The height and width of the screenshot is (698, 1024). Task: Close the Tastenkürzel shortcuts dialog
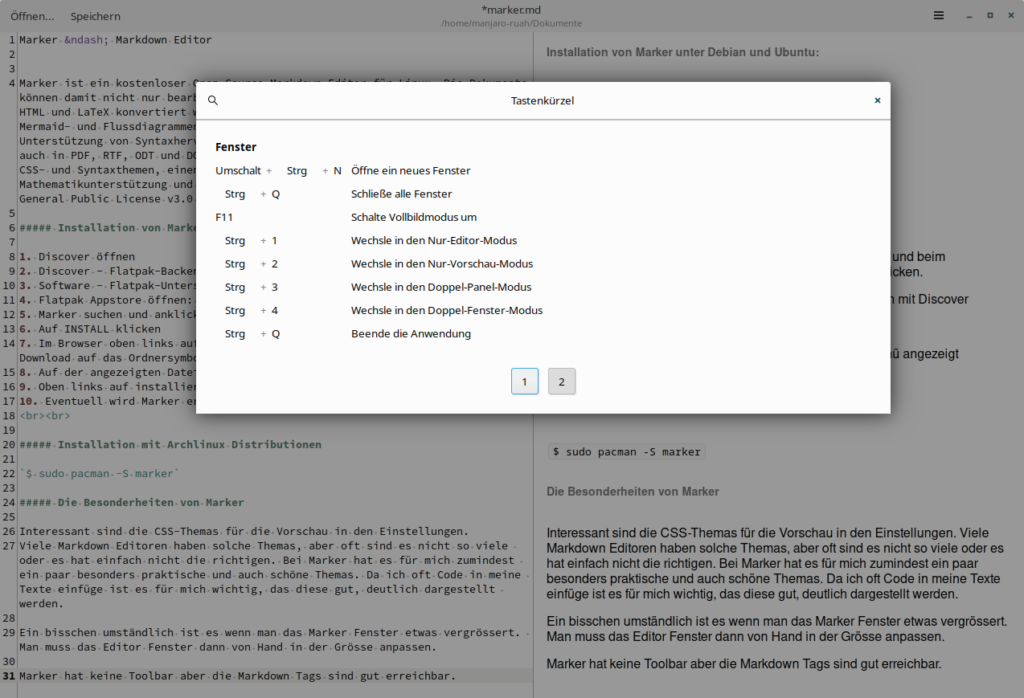pyautogui.click(x=877, y=101)
